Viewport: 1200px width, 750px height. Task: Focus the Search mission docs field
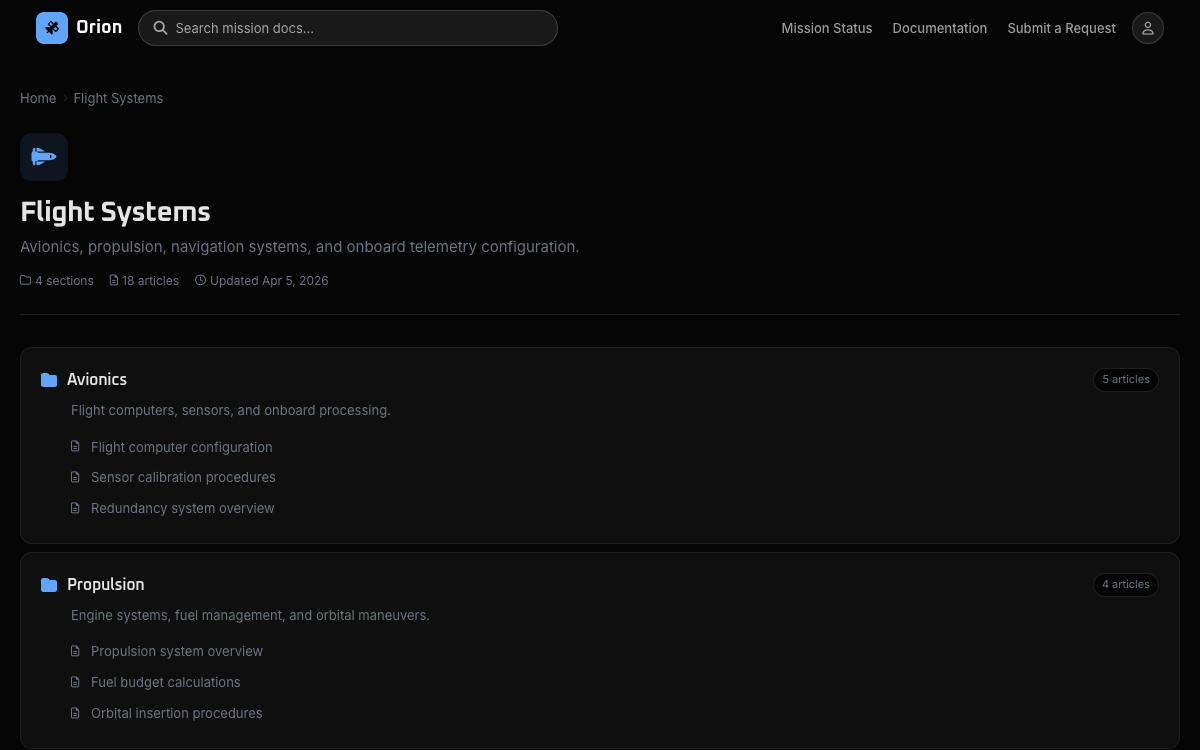(x=348, y=28)
